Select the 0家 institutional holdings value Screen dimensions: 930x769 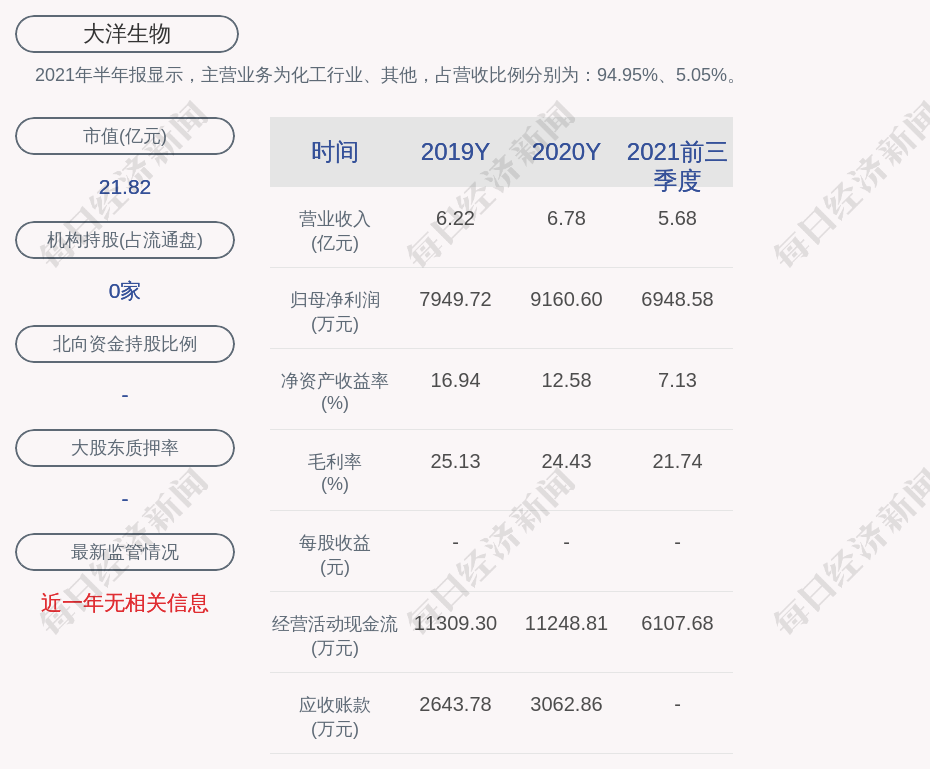coord(125,291)
